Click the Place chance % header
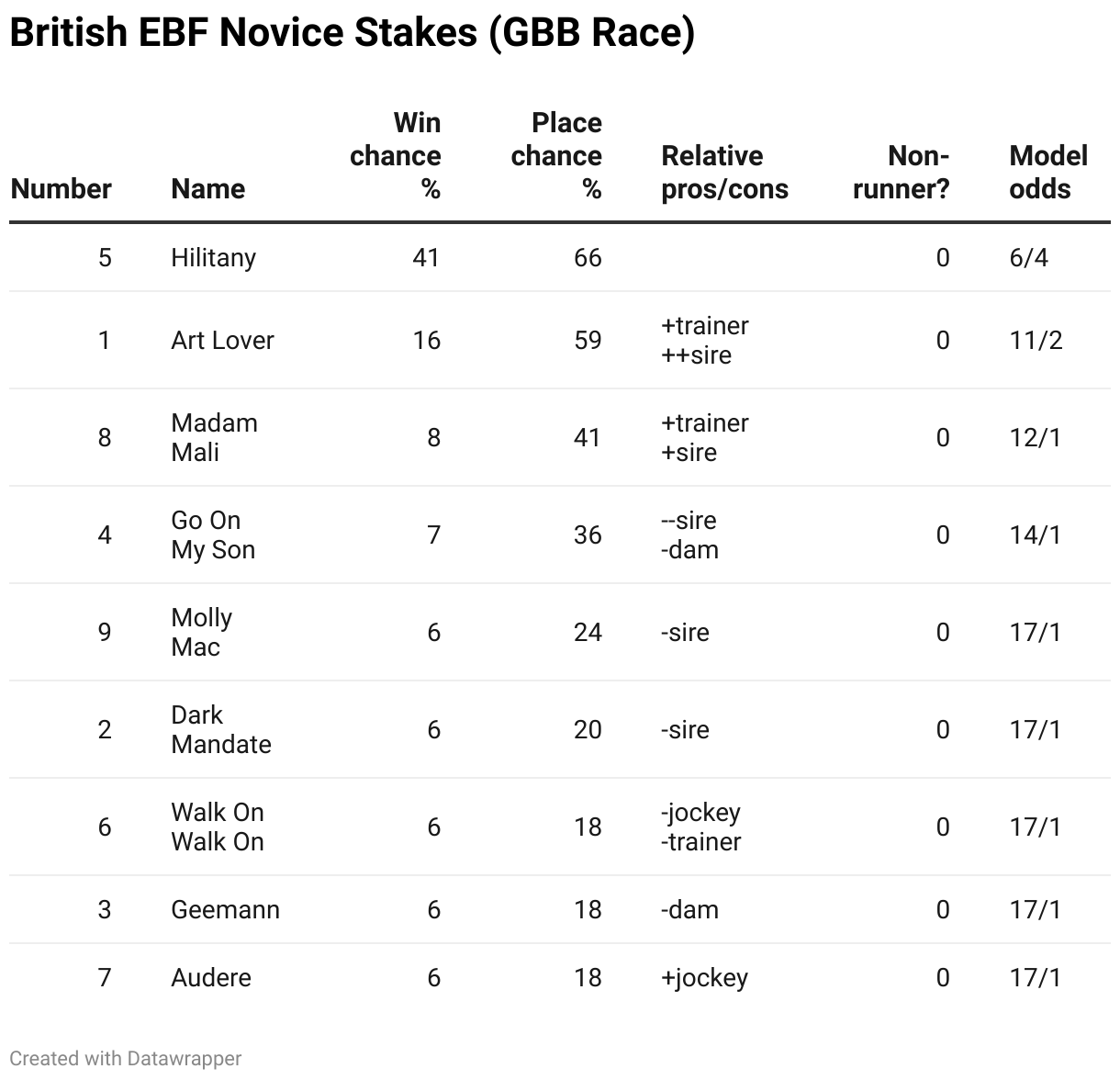1120x1080 pixels. click(556, 155)
